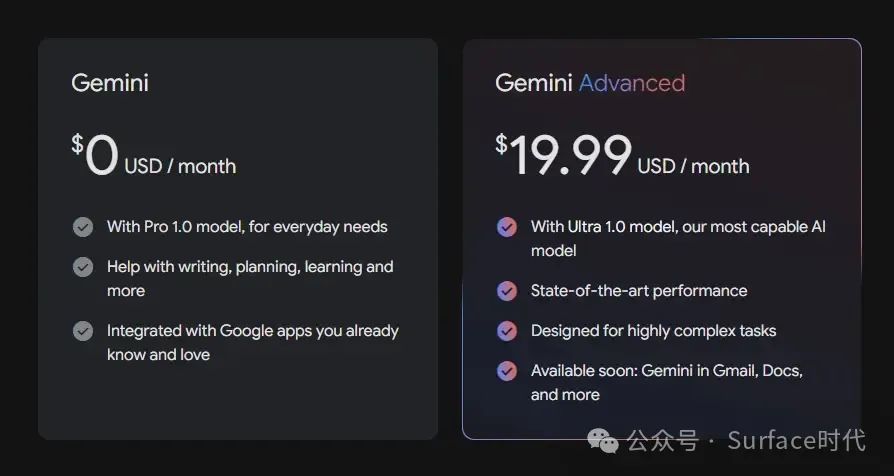Click 'Designed for highly complex tasks' text

pos(653,331)
